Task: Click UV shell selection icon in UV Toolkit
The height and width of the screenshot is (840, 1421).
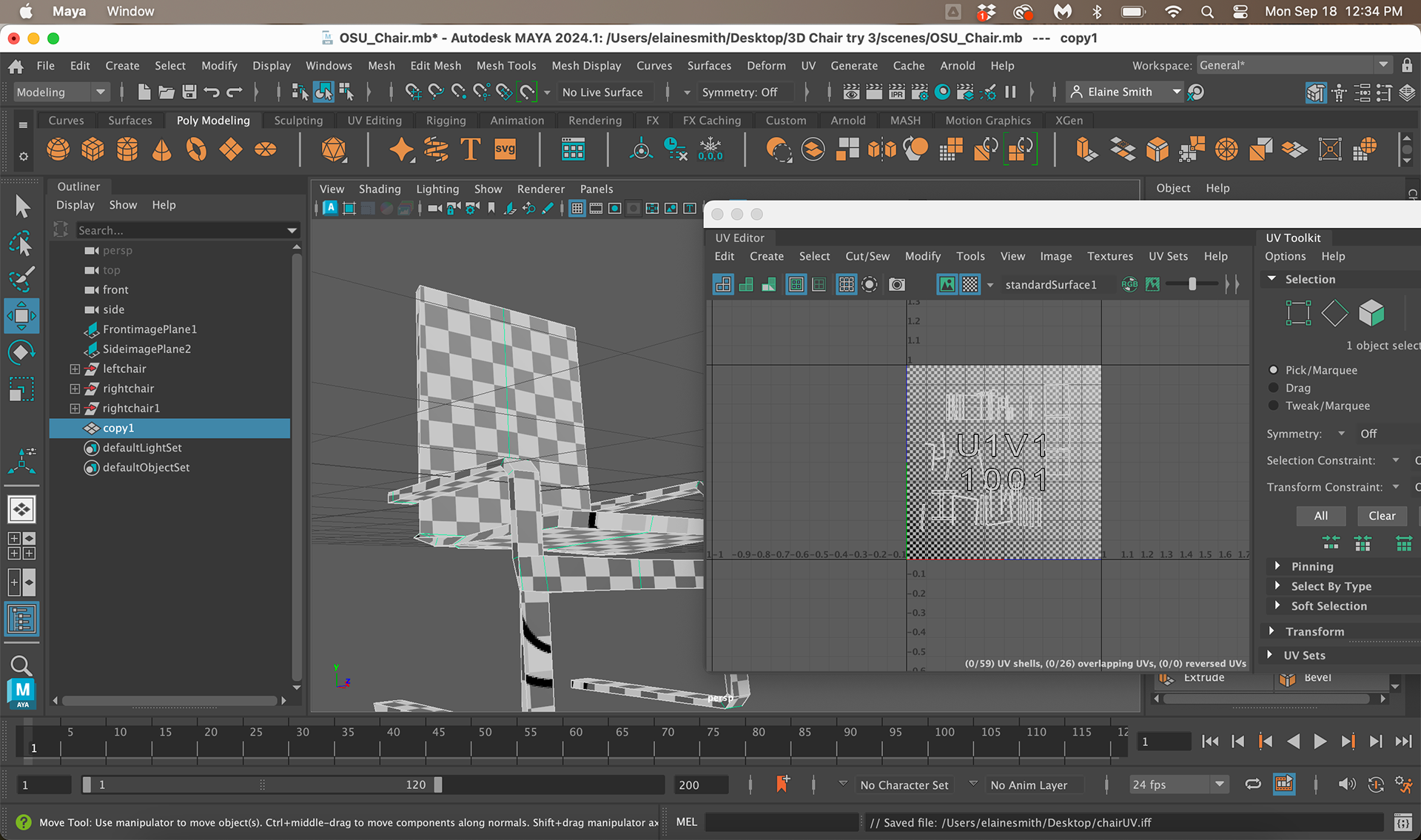Action: 1371,313
